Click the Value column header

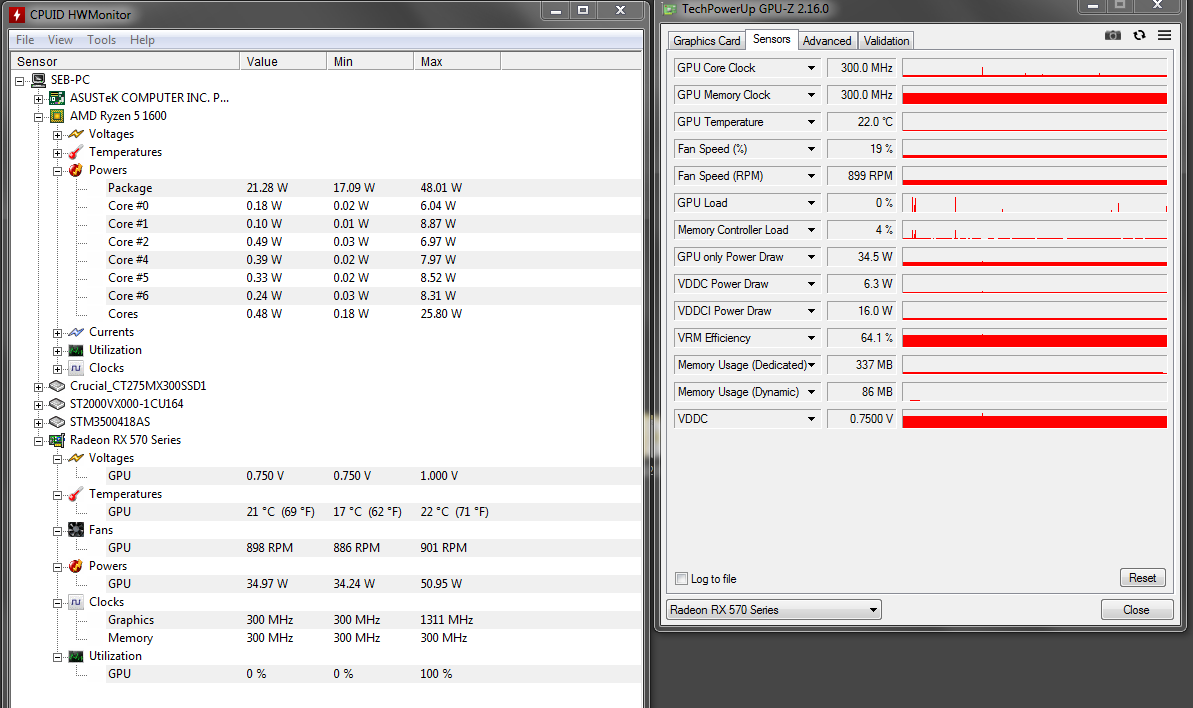[284, 62]
